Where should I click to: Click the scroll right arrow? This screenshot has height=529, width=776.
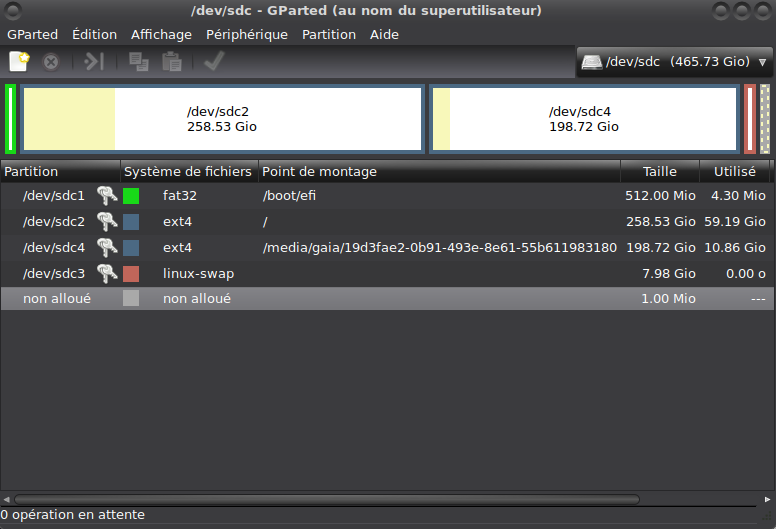coord(767,499)
